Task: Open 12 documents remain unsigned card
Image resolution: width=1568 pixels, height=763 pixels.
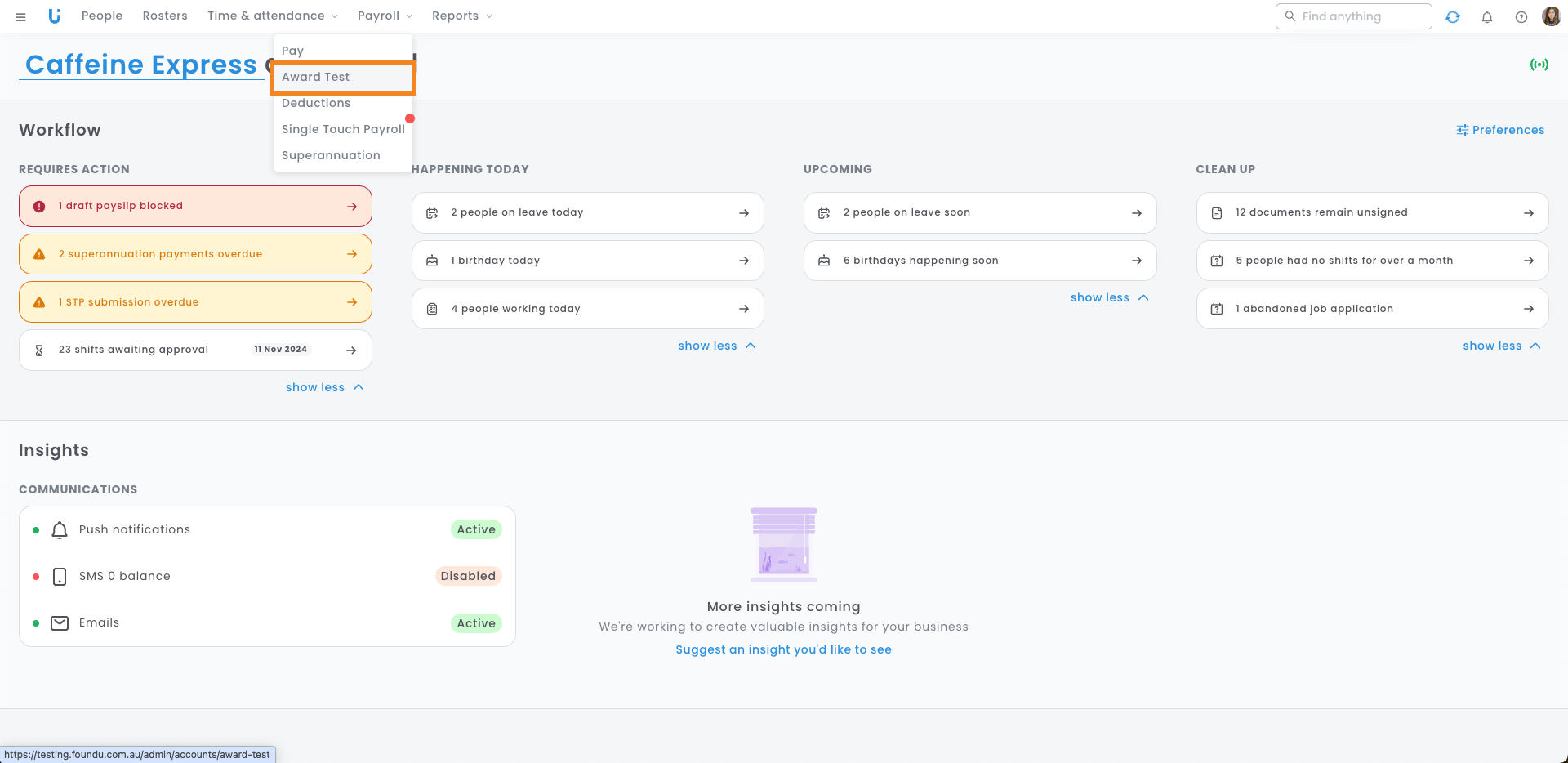Action: (1371, 212)
